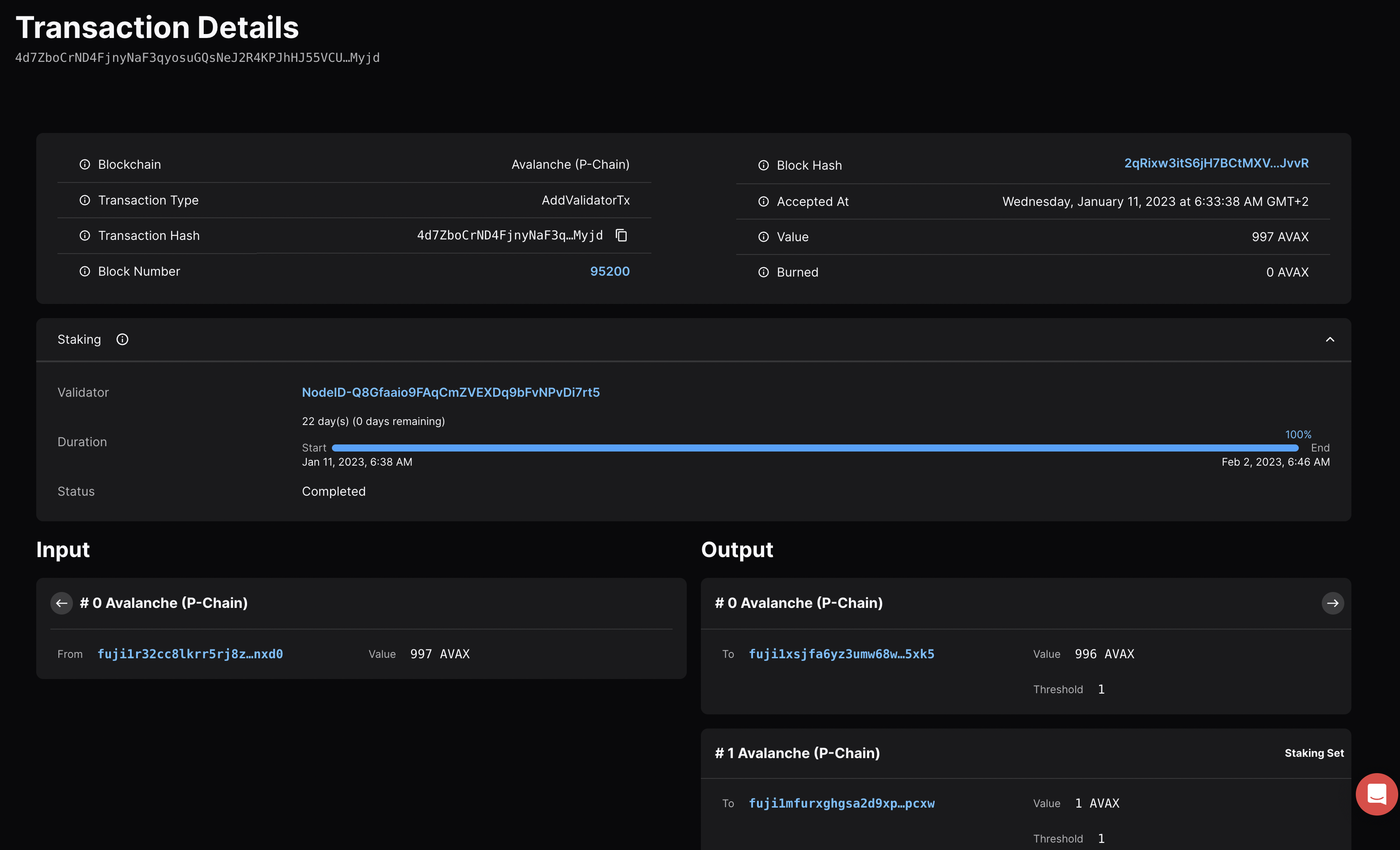The height and width of the screenshot is (850, 1400).
Task: Click the info icon next to Value
Action: 763,237
